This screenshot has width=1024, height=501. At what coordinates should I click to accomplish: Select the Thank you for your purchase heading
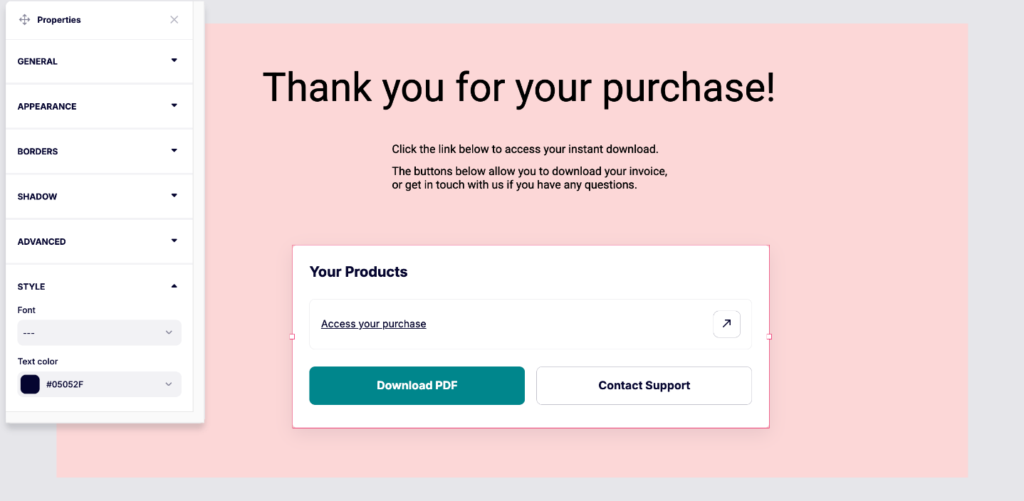point(518,88)
